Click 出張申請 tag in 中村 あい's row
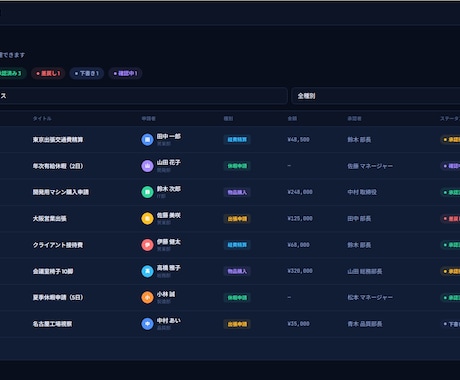460x380 pixels. click(x=237, y=324)
